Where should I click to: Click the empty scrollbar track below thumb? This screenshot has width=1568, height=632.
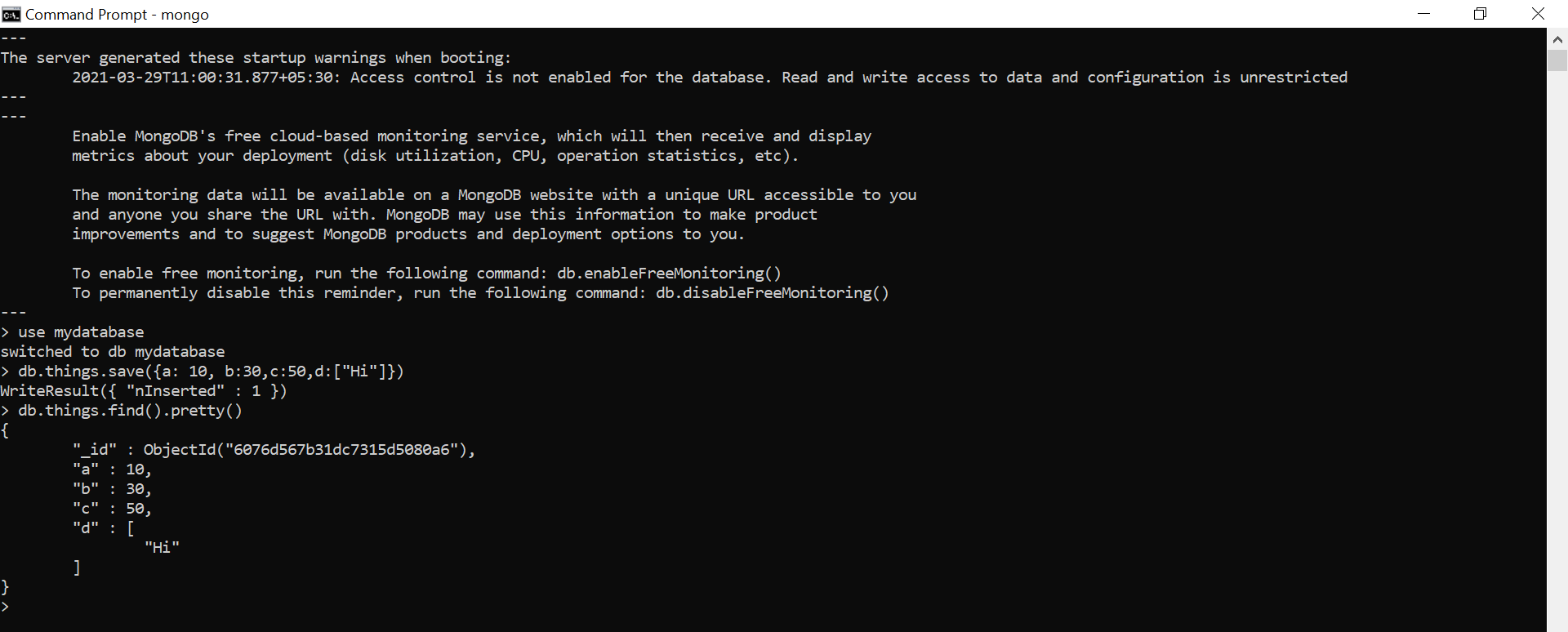[x=1557, y=351]
